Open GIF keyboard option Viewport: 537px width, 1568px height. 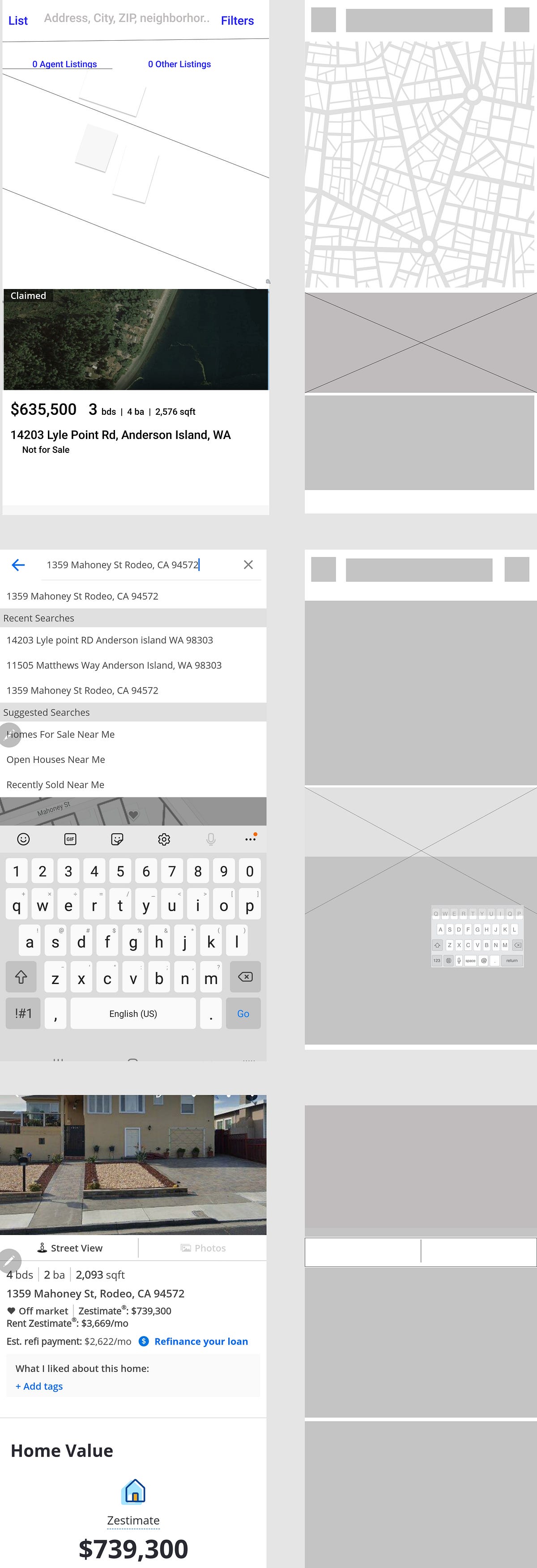(70, 839)
